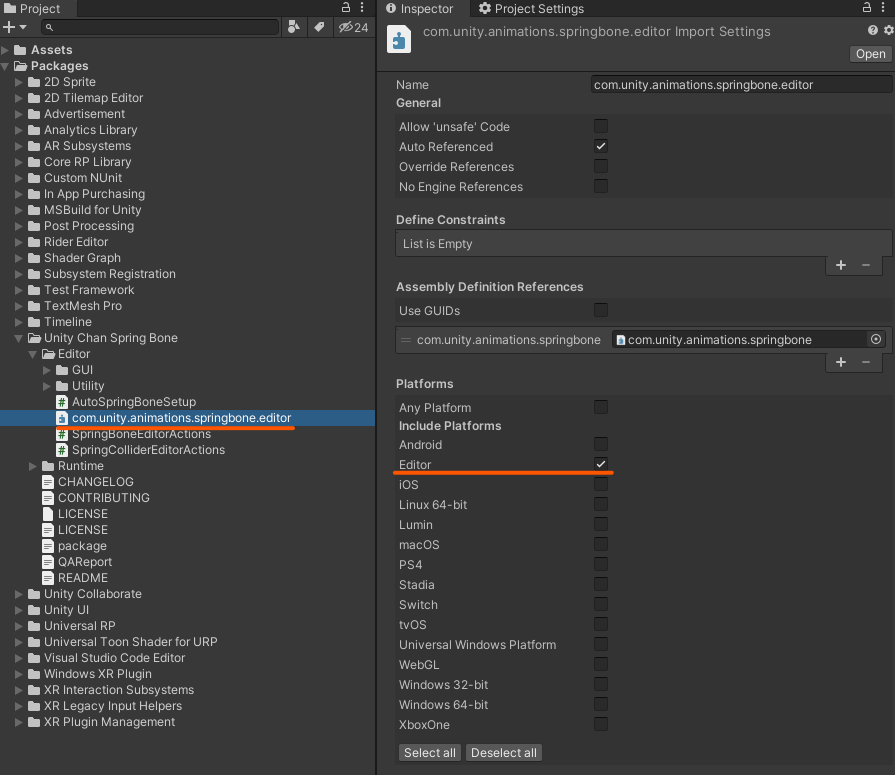Expand the Assets folder
The height and width of the screenshot is (775, 895).
tap(5, 50)
